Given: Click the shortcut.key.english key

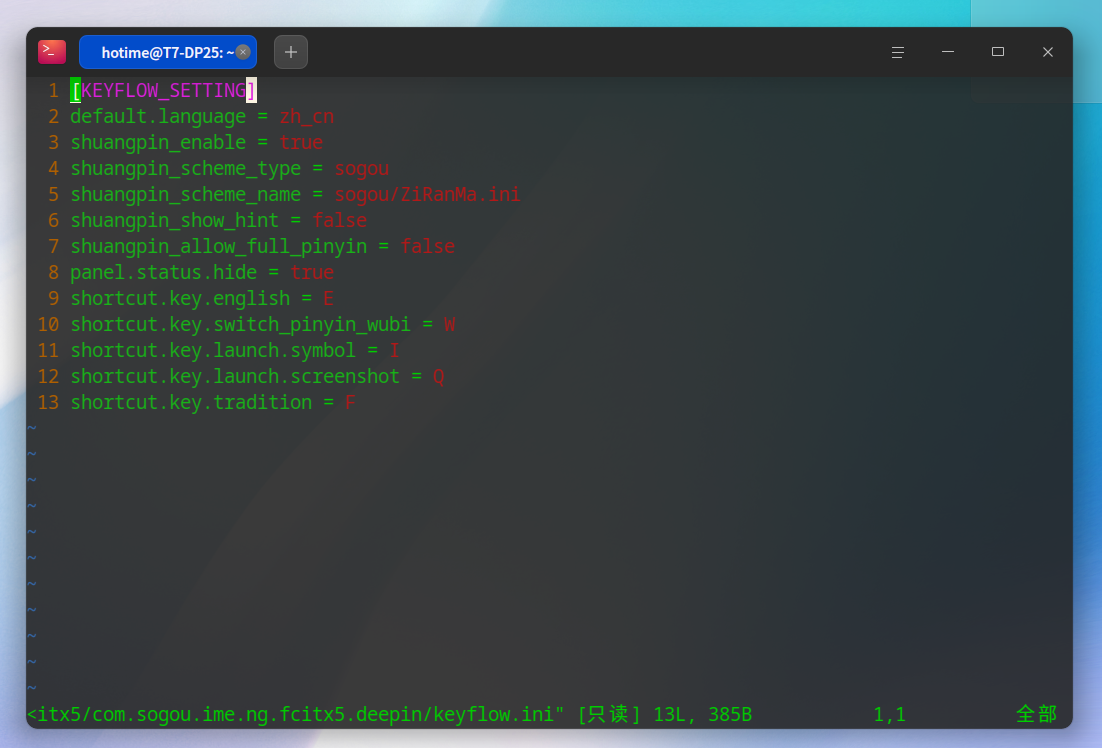Looking at the screenshot, I should tap(180, 299).
